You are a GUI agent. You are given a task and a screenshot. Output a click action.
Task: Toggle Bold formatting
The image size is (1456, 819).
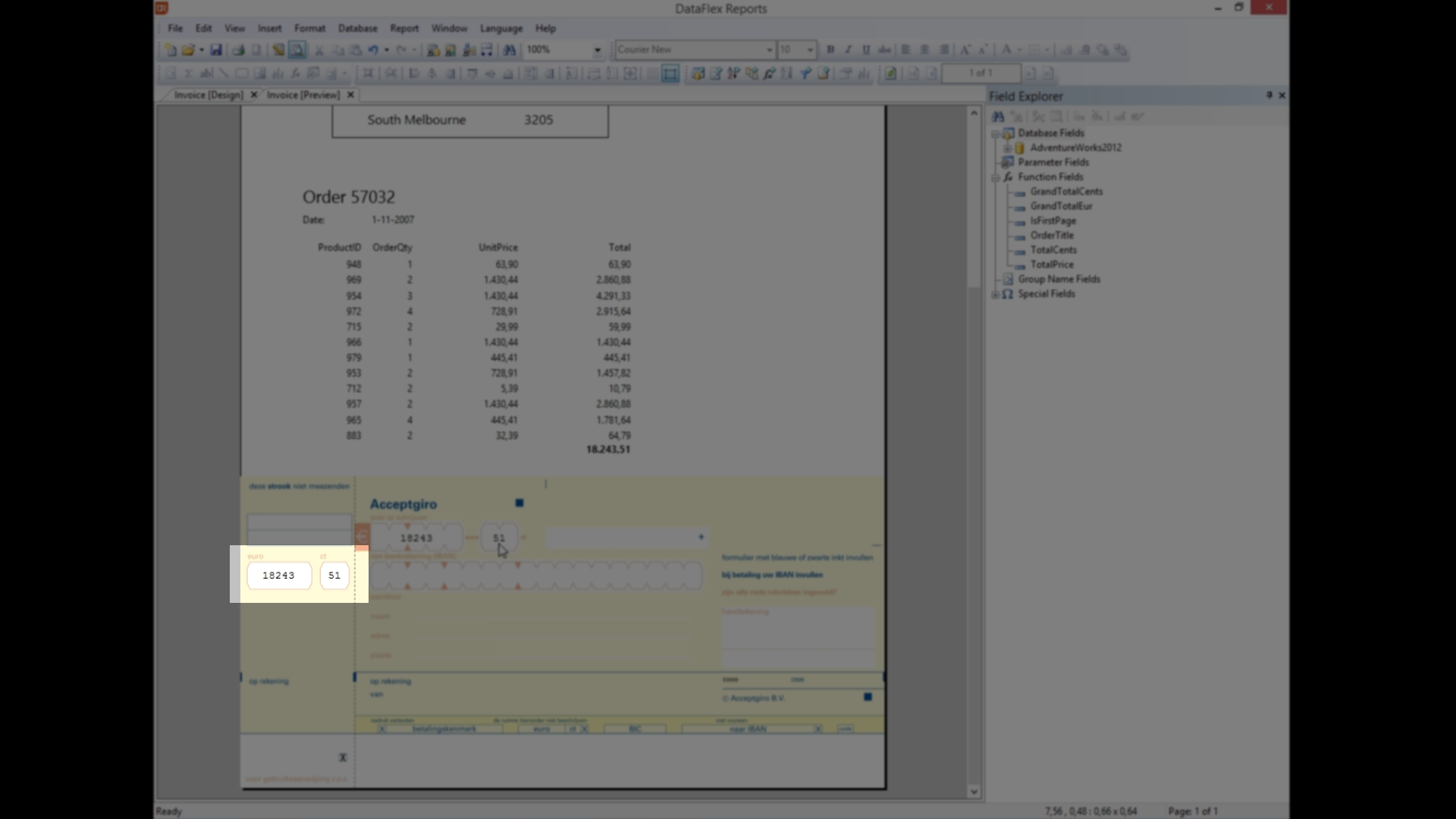830,50
